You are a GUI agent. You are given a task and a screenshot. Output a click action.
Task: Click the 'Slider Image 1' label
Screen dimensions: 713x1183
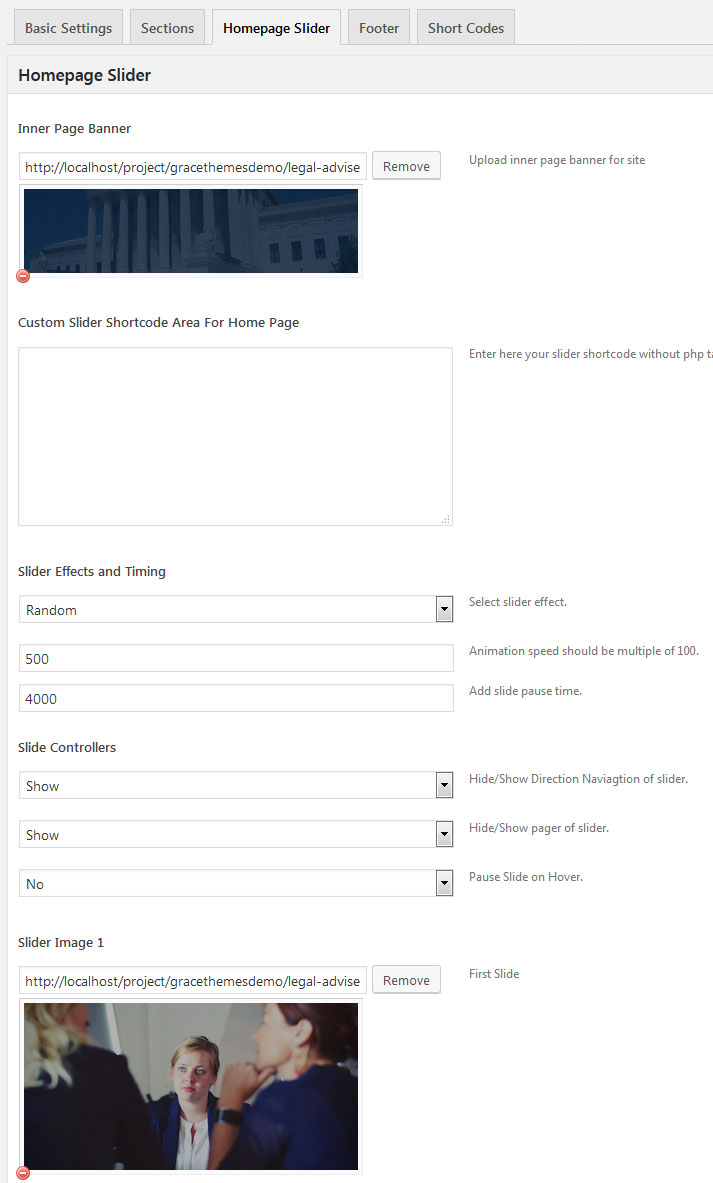[x=61, y=942]
